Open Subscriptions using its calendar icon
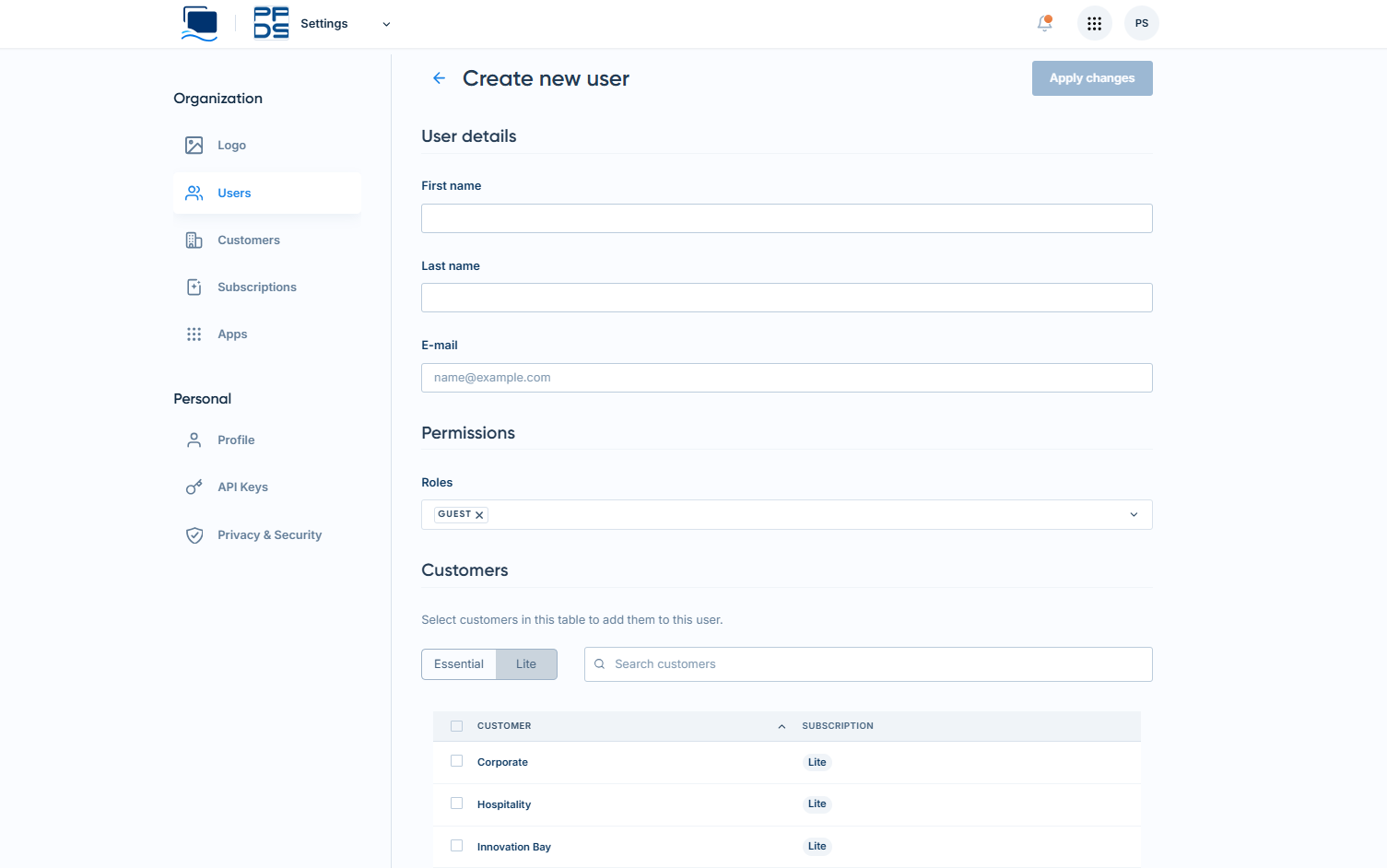This screenshot has width=1387, height=868. [x=194, y=287]
